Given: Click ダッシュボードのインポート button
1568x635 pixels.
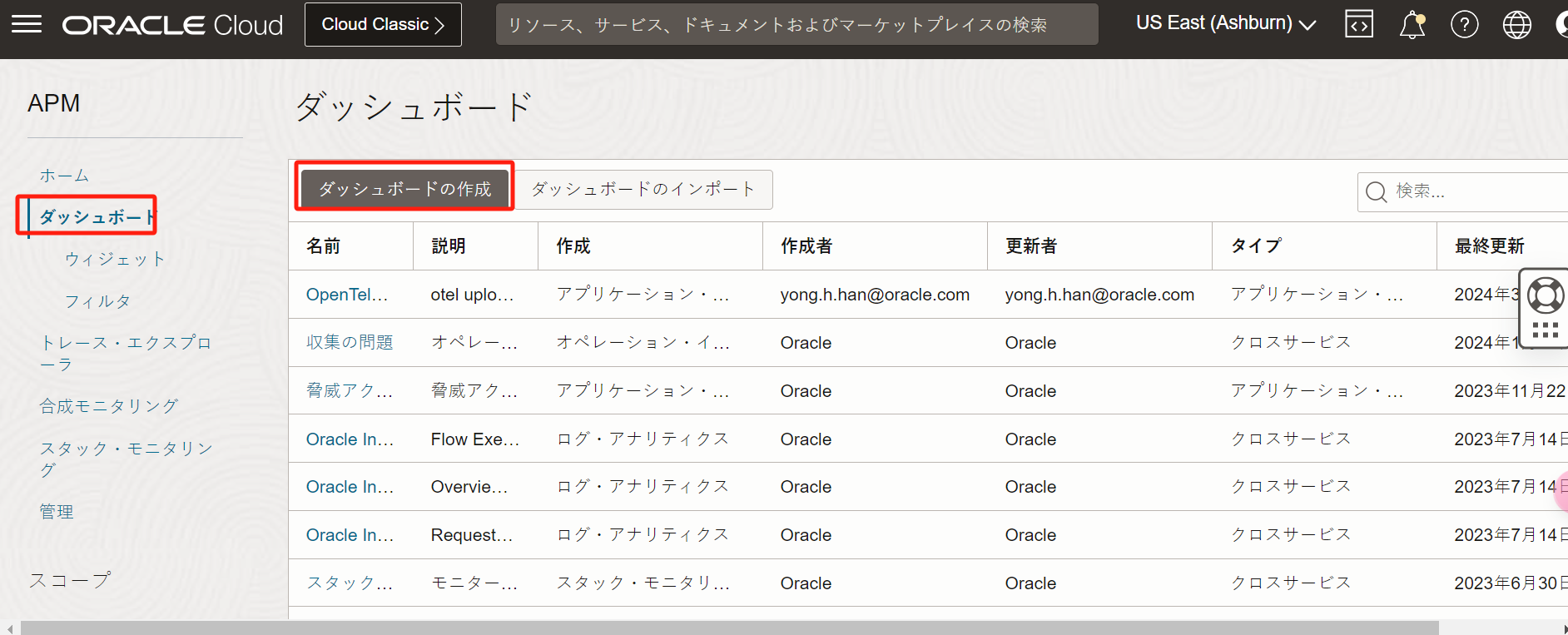Looking at the screenshot, I should pos(643,190).
